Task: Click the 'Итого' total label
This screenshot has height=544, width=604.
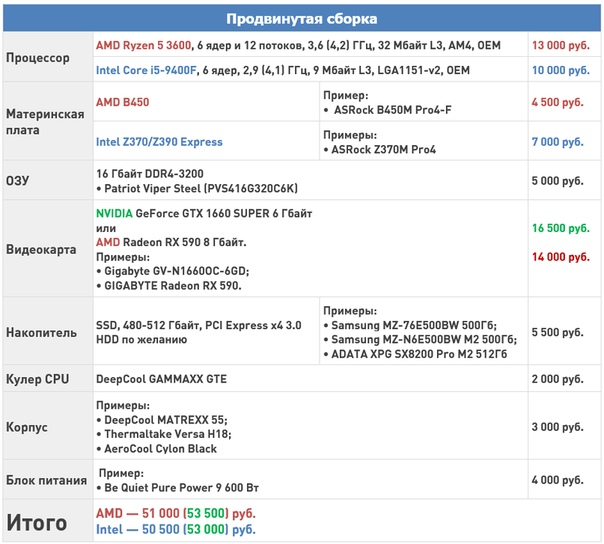Action: point(37,523)
